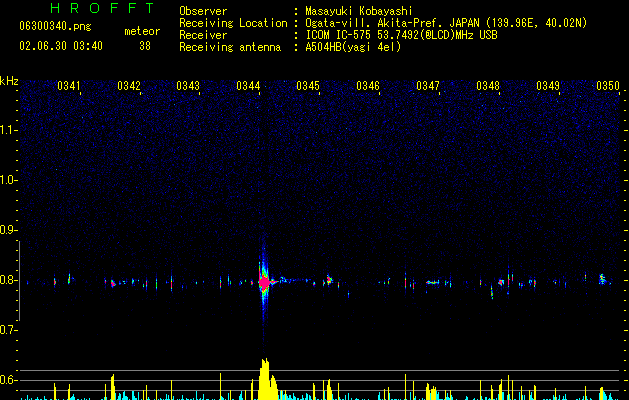Click the 1.1 kHz axis label

click(x=8, y=130)
